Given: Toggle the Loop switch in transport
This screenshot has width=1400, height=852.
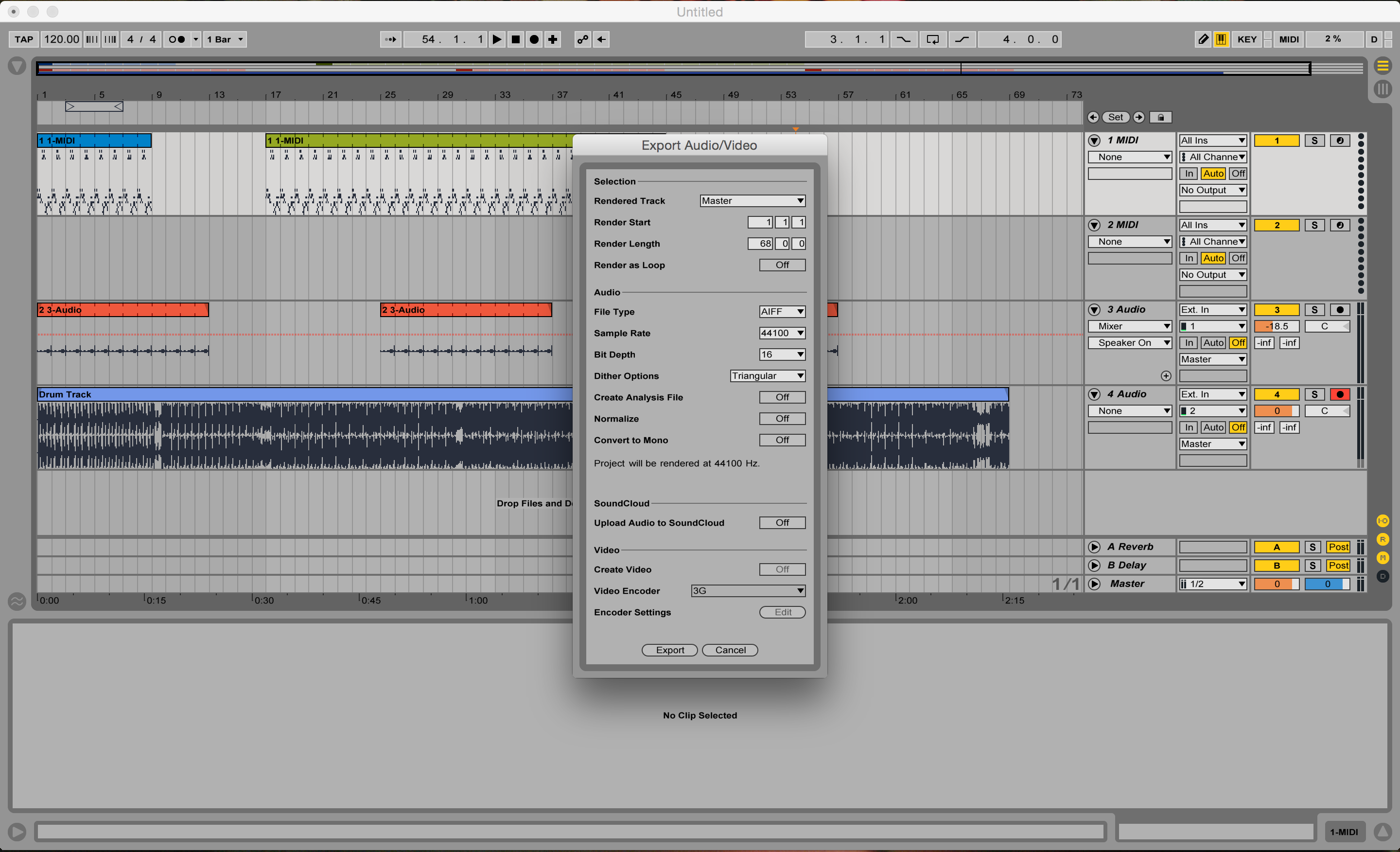Looking at the screenshot, I should pos(933,39).
